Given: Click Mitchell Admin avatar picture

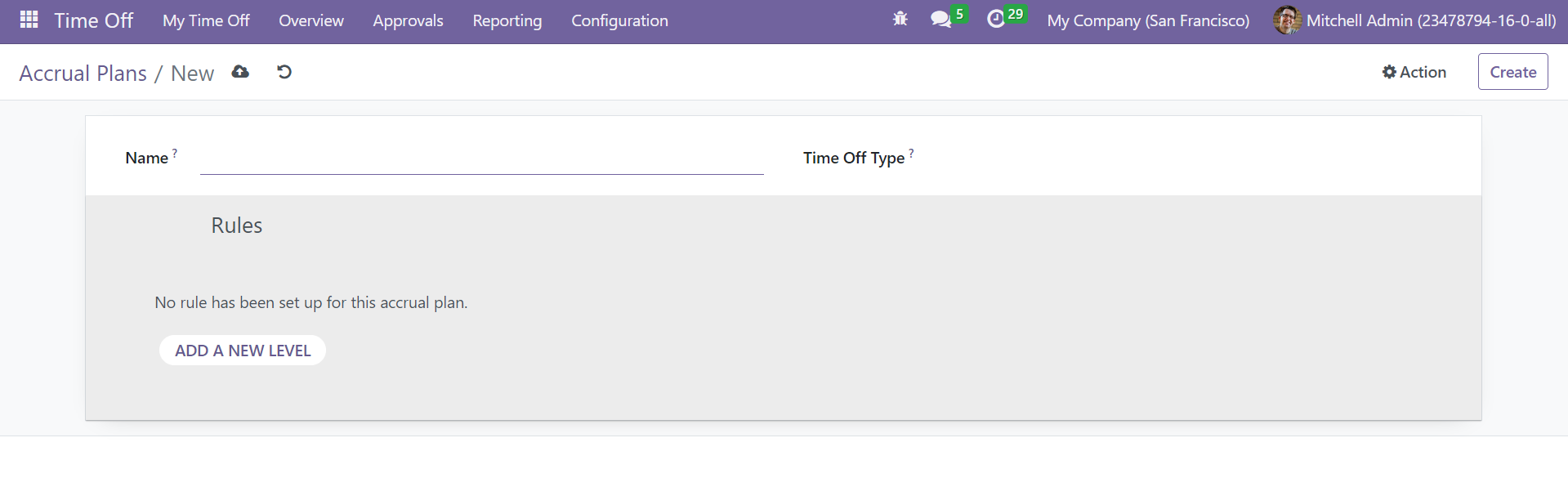Looking at the screenshot, I should (1287, 20).
